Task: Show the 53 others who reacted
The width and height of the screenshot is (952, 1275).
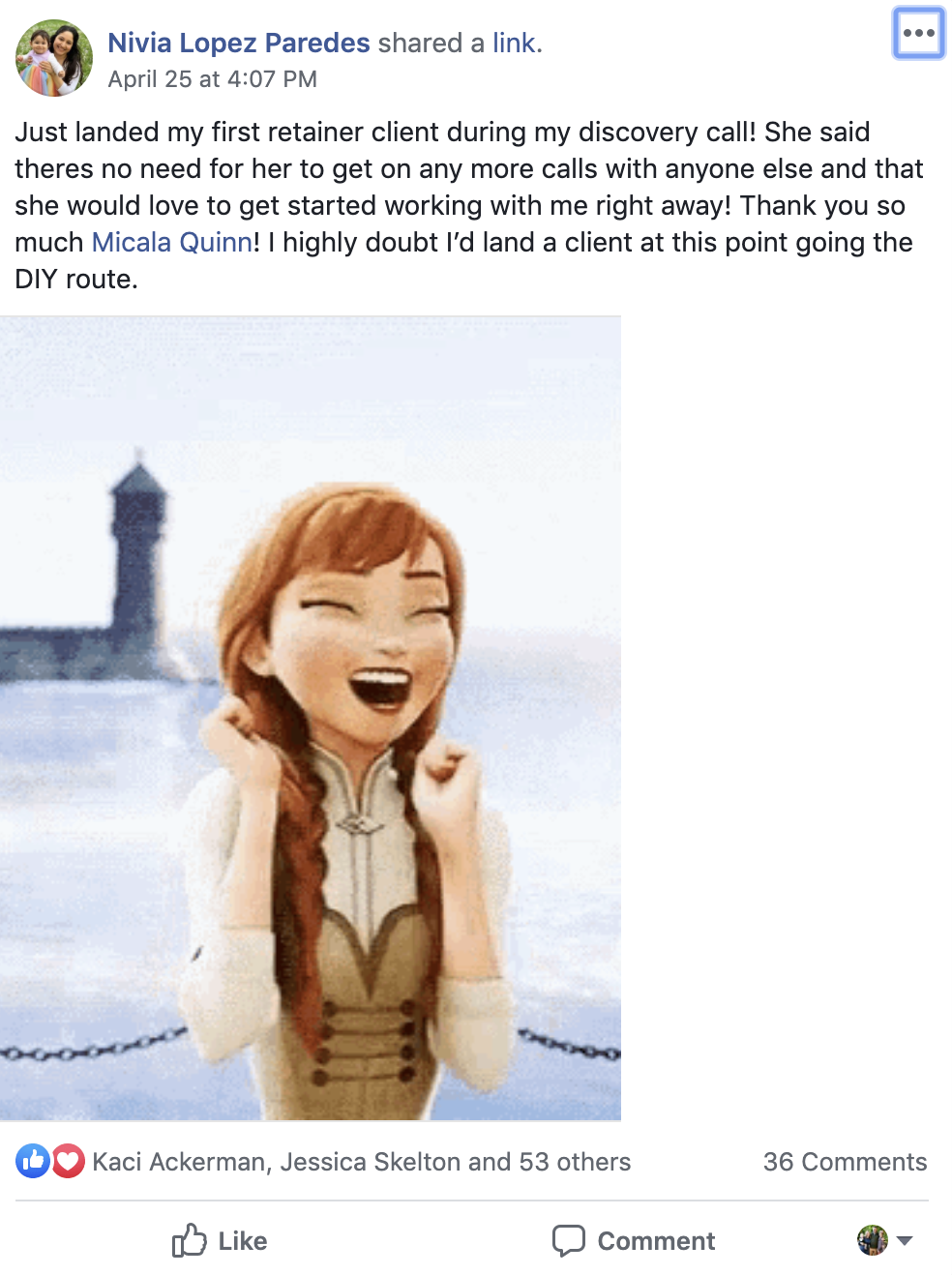Action: click(575, 1162)
